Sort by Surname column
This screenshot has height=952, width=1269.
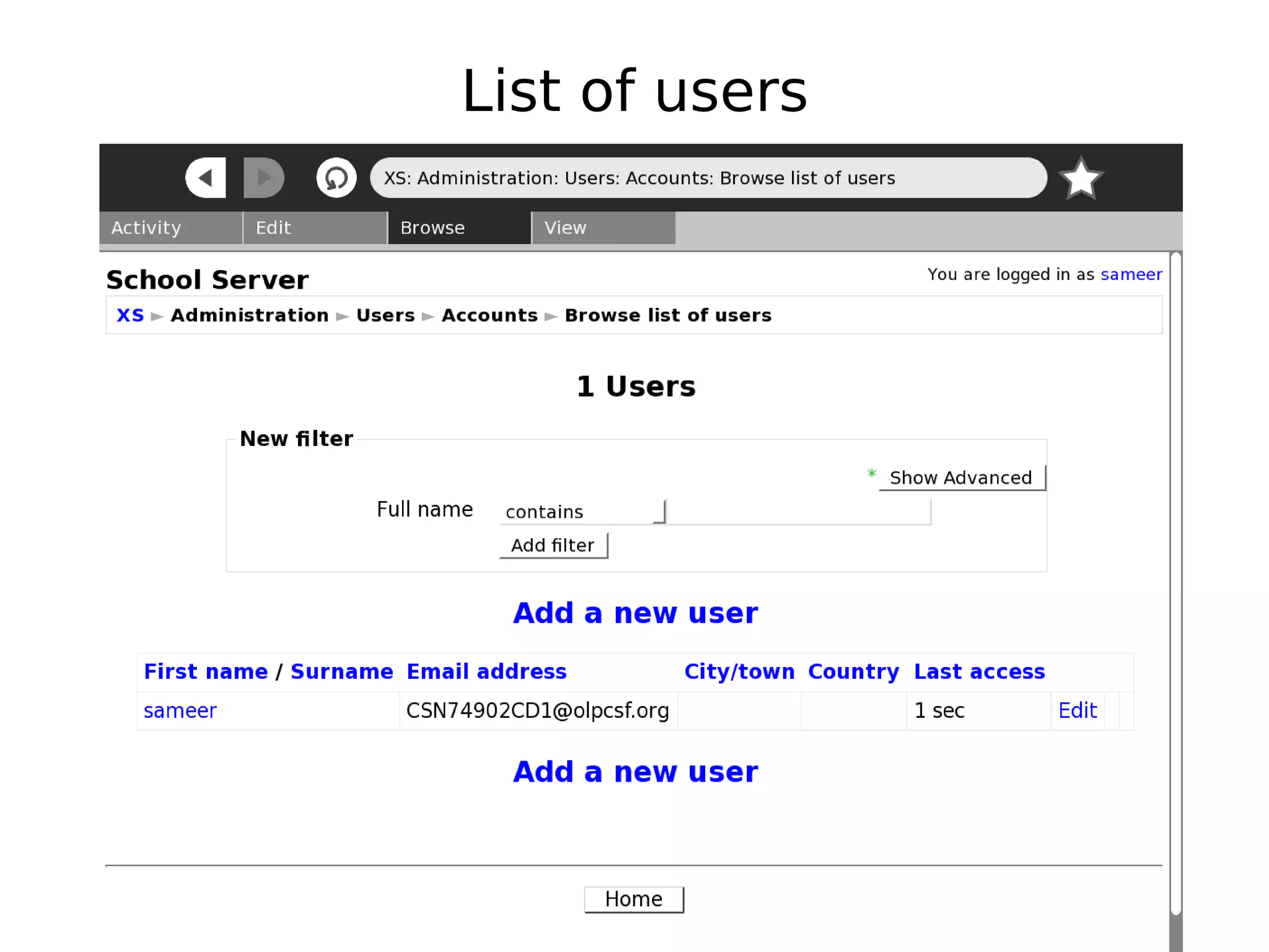point(342,671)
